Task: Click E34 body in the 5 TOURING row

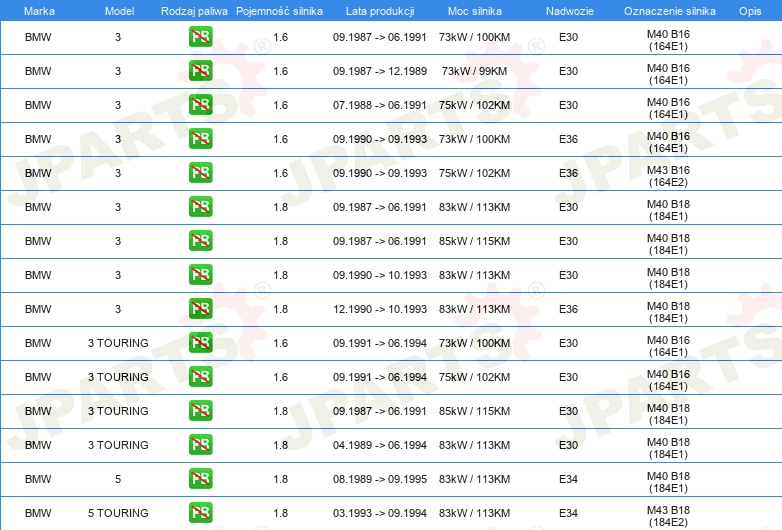Action: 568,513
